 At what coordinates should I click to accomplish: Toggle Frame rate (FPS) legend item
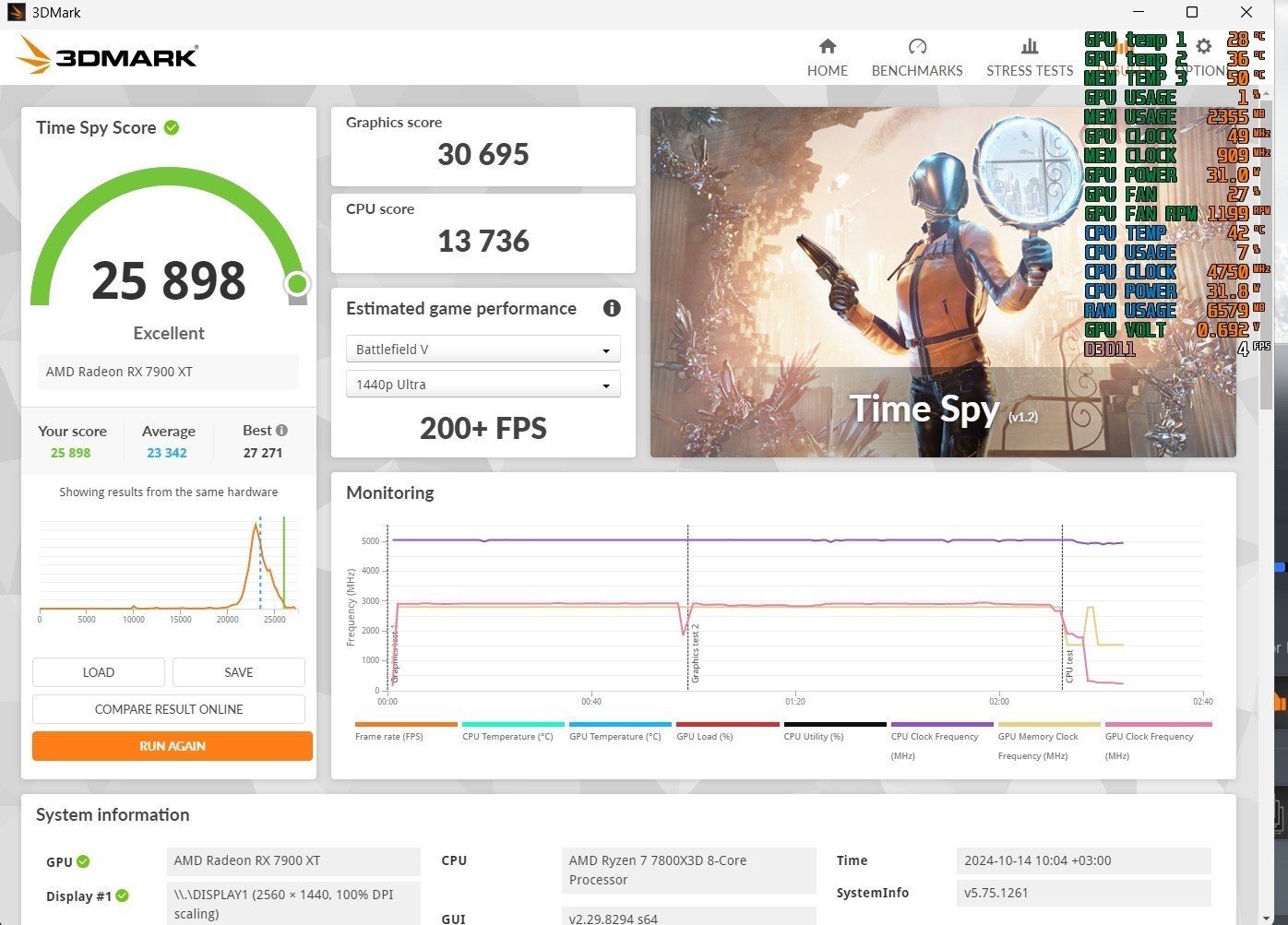click(x=406, y=732)
